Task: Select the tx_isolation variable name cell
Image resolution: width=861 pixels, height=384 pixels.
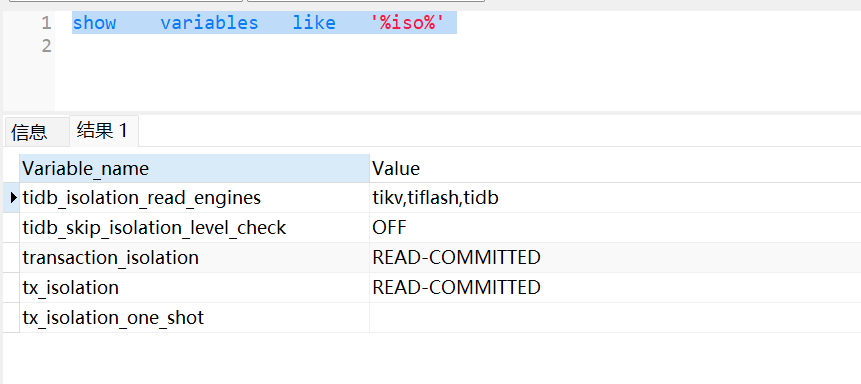Action: coord(194,287)
